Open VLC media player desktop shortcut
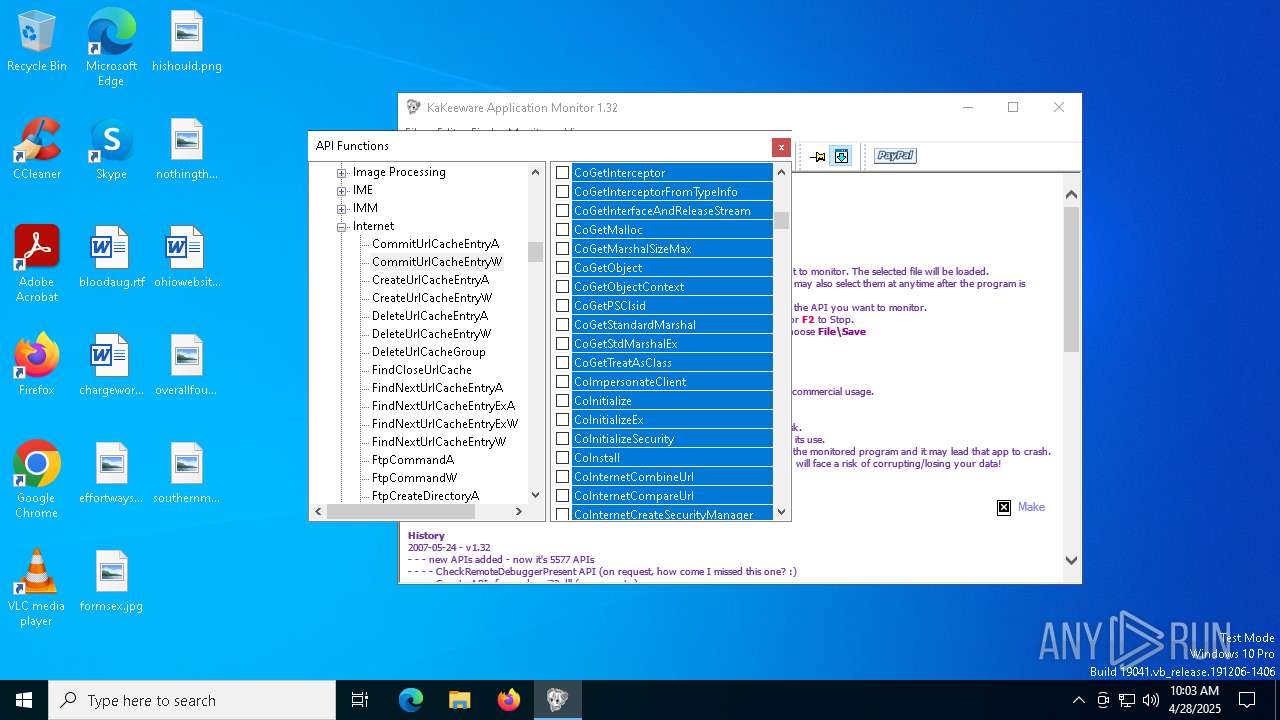Image resolution: width=1280 pixels, height=720 pixels. click(37, 588)
